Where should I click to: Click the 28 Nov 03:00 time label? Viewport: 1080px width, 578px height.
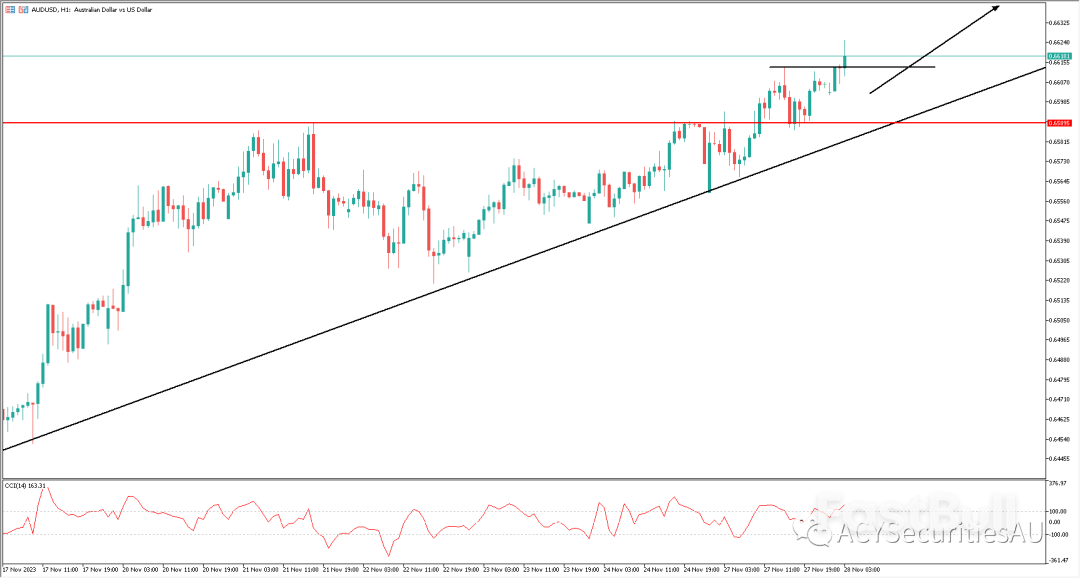[x=861, y=569]
